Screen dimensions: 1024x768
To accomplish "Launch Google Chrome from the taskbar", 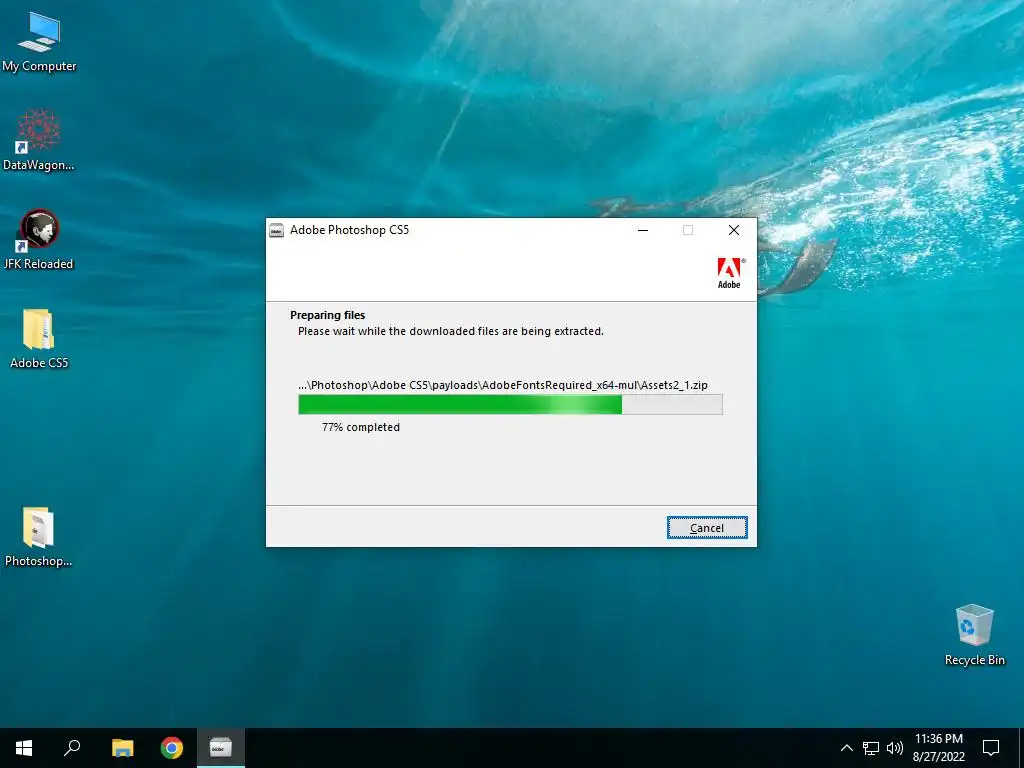I will tap(172, 748).
